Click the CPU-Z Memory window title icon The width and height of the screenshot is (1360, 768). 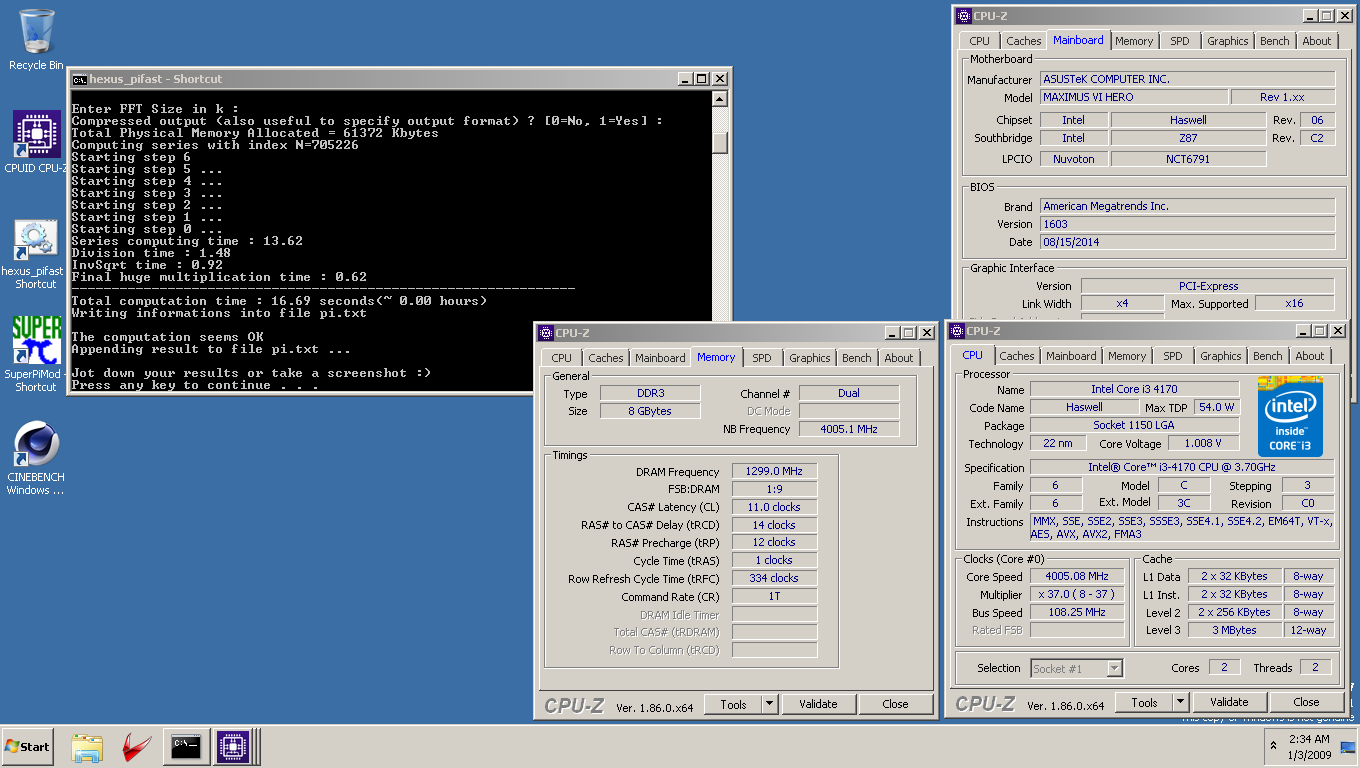(x=545, y=333)
